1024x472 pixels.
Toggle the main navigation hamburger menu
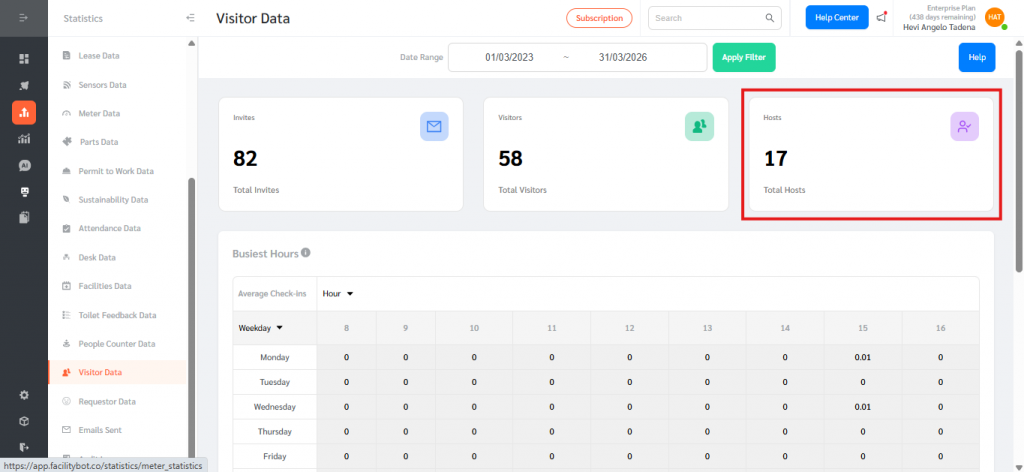pos(24,18)
